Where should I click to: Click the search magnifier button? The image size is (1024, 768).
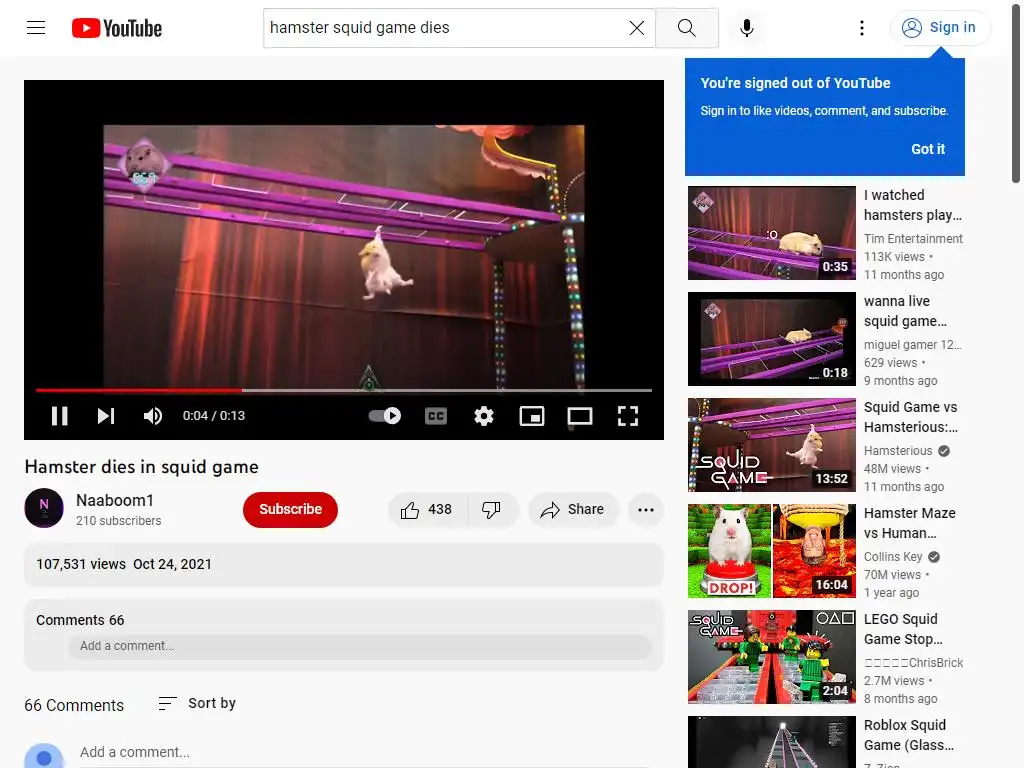click(x=686, y=27)
